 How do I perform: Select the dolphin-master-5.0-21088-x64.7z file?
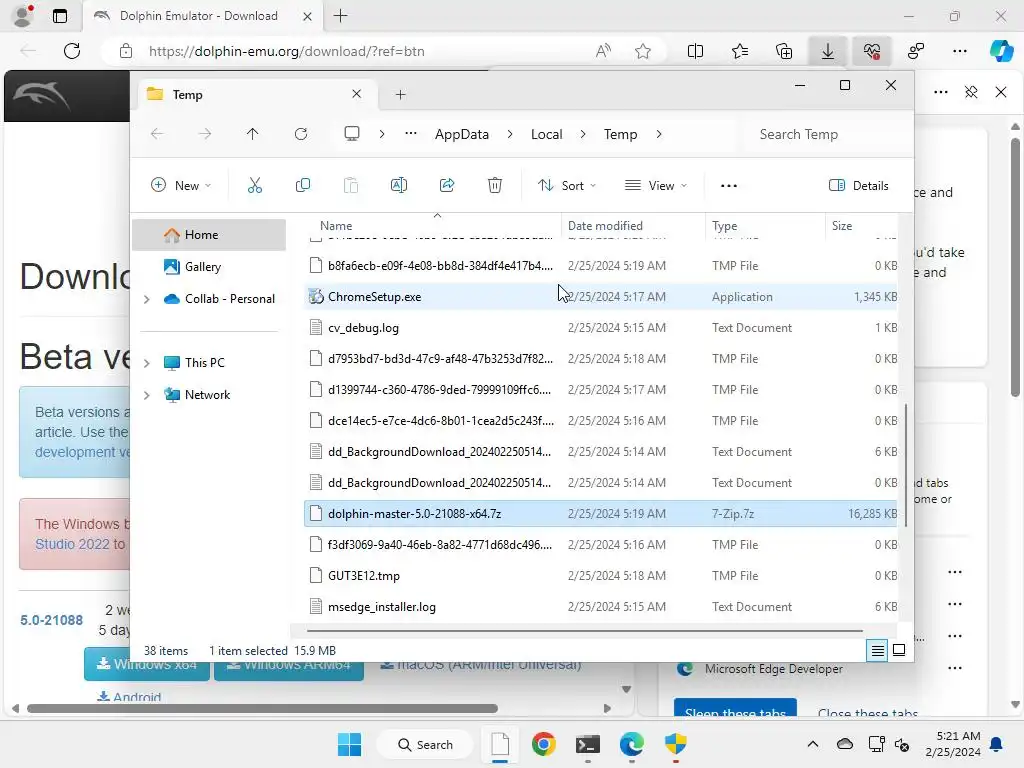click(601, 513)
